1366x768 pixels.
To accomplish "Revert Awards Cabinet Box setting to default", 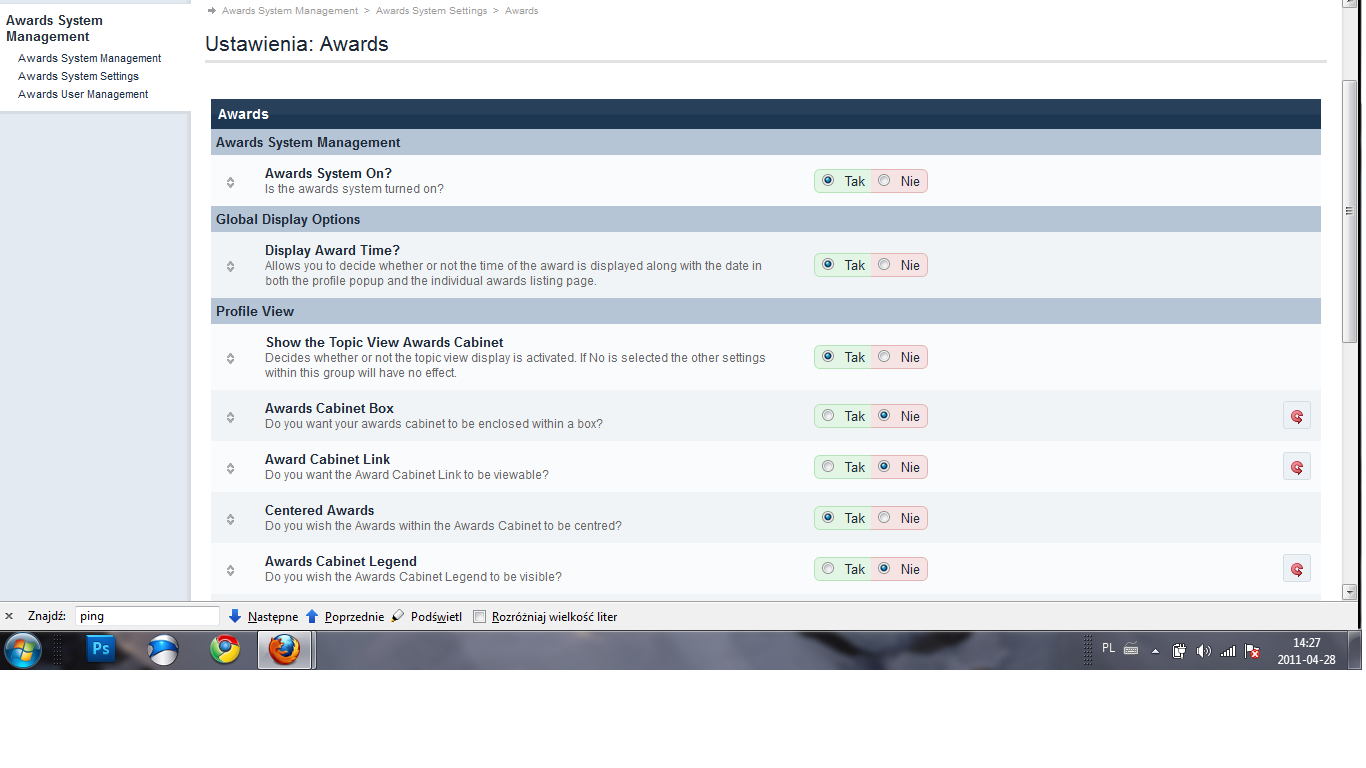I will (1296, 416).
